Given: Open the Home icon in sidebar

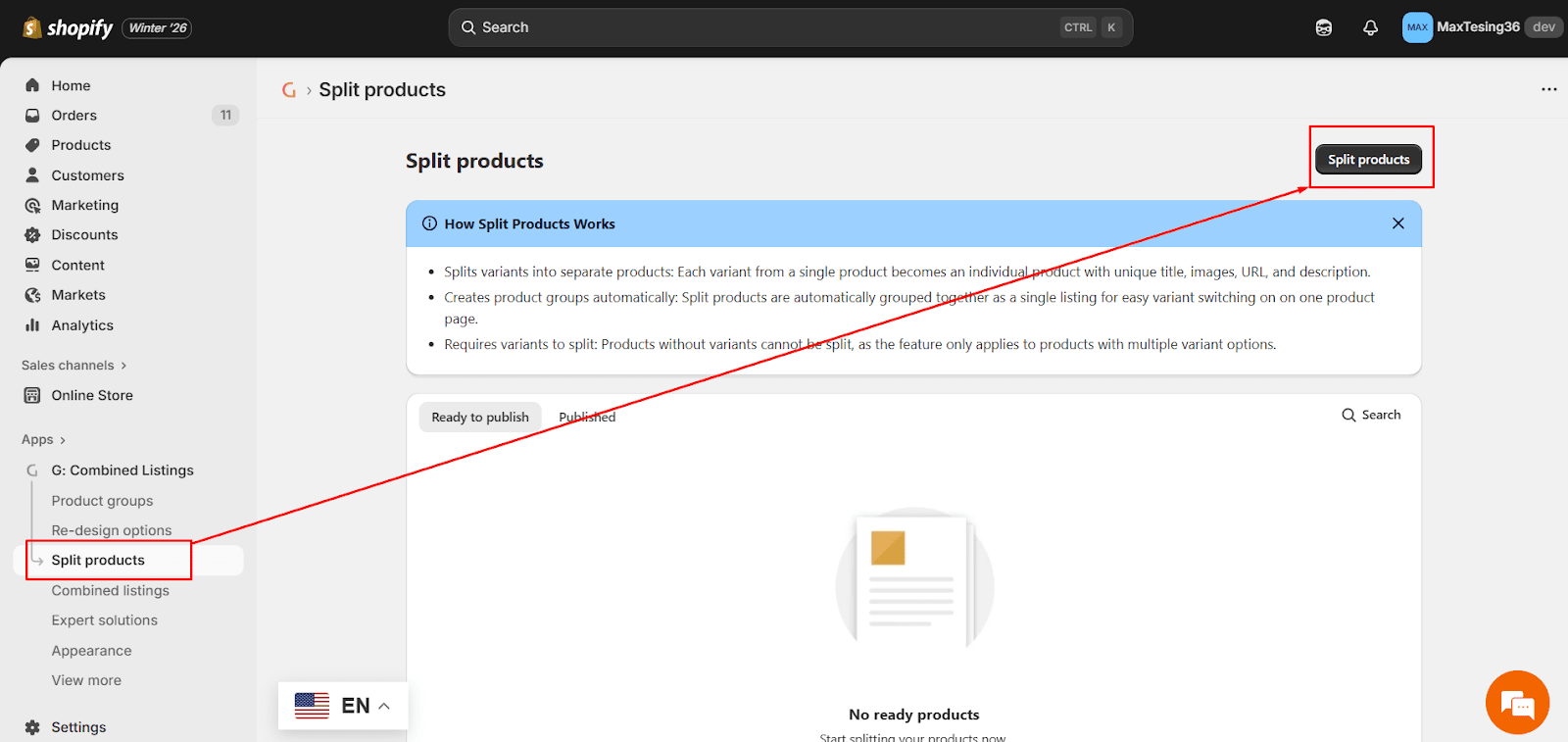Looking at the screenshot, I should pyautogui.click(x=32, y=85).
